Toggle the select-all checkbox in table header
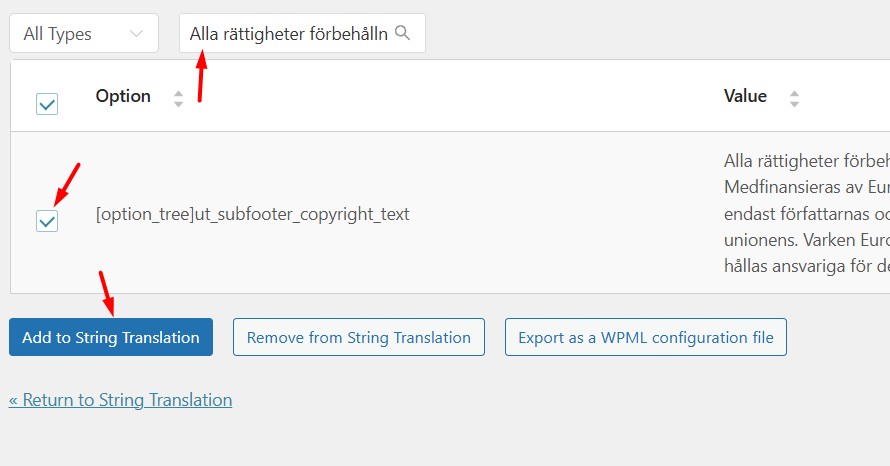Viewport: 890px width, 466px height. tap(47, 103)
